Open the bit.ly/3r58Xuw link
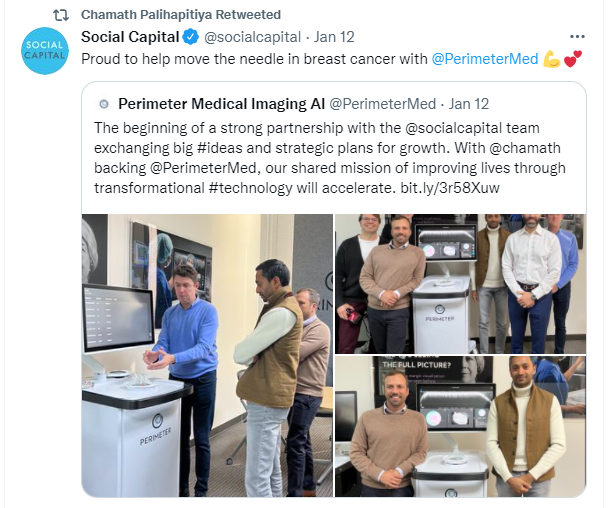The height and width of the screenshot is (508, 615). [450, 188]
